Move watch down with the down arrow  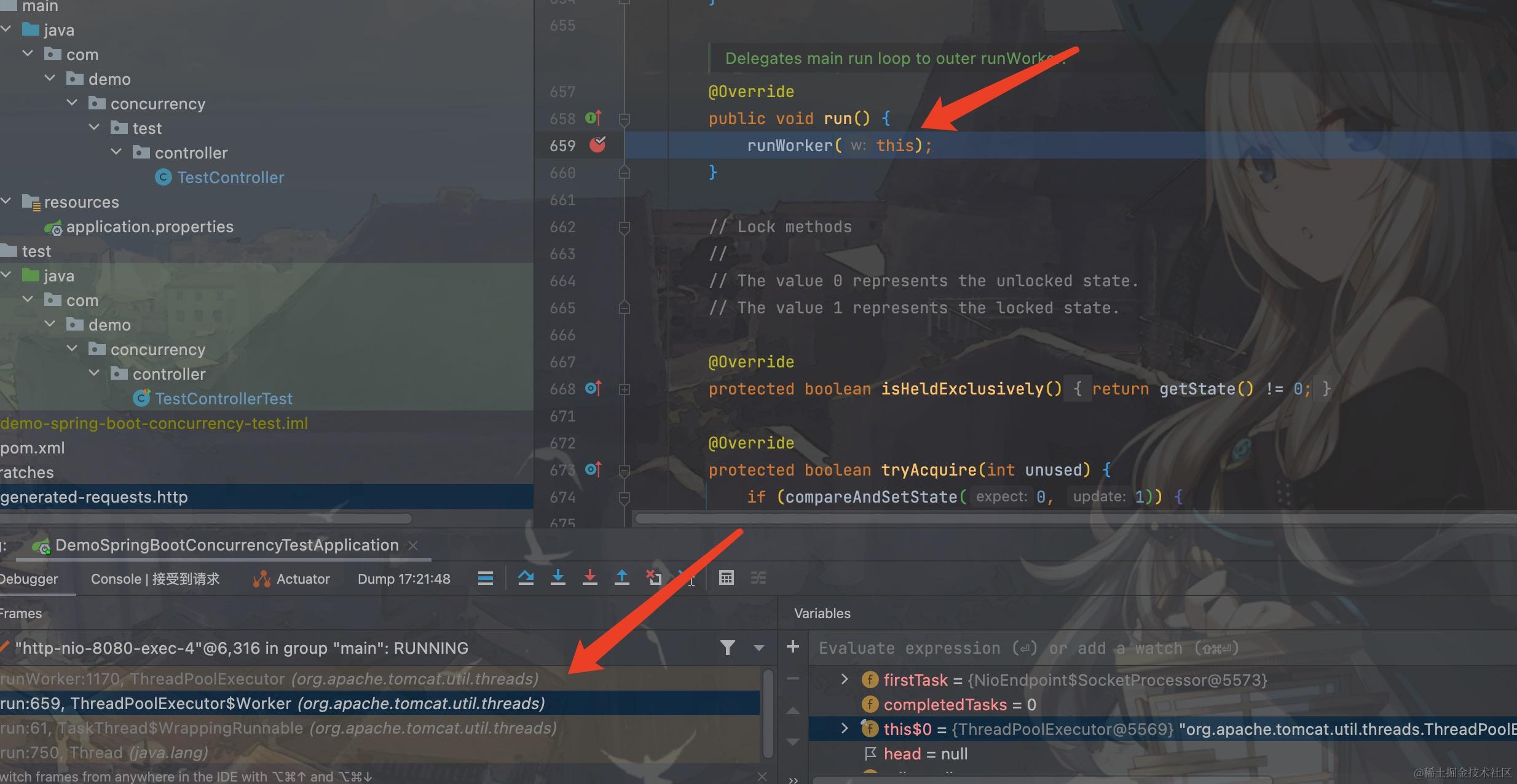point(793,742)
